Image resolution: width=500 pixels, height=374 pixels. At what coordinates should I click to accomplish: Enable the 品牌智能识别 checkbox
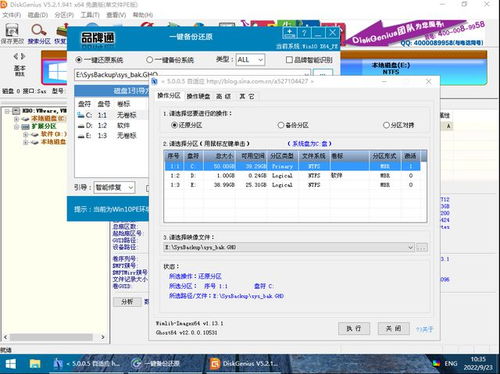pos(289,60)
